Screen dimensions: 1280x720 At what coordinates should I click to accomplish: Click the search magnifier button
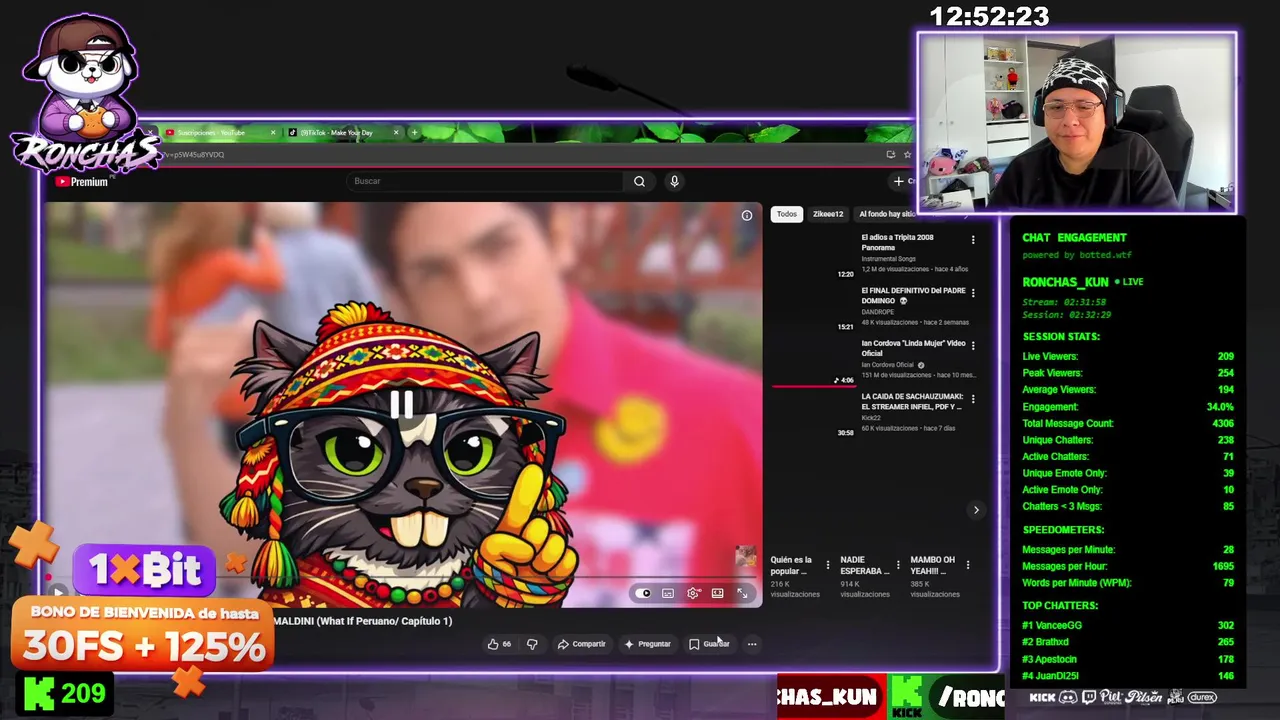[x=639, y=181]
